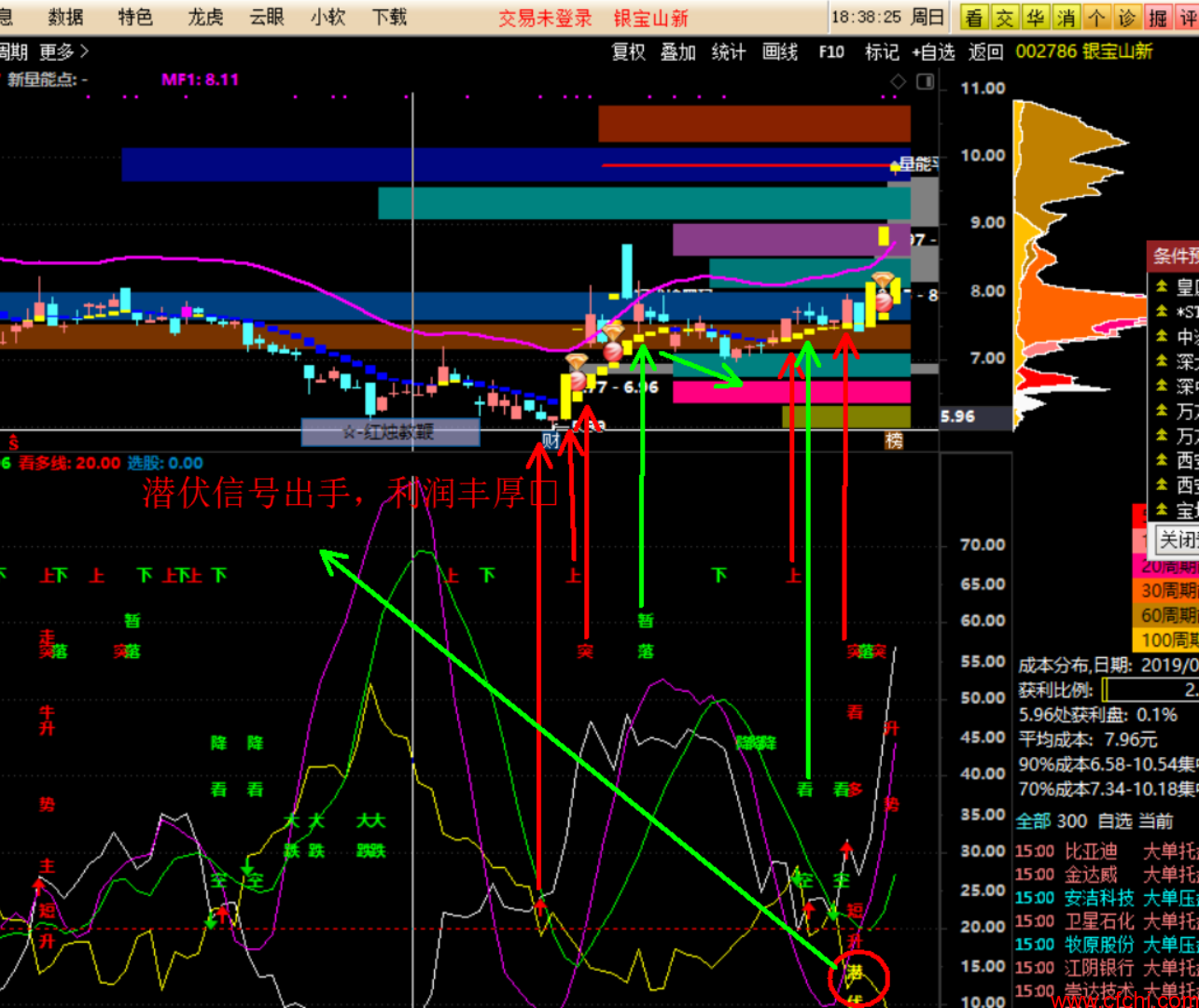1199x1008 pixels.
Task: Open the 画线 drawing tools
Action: [779, 52]
